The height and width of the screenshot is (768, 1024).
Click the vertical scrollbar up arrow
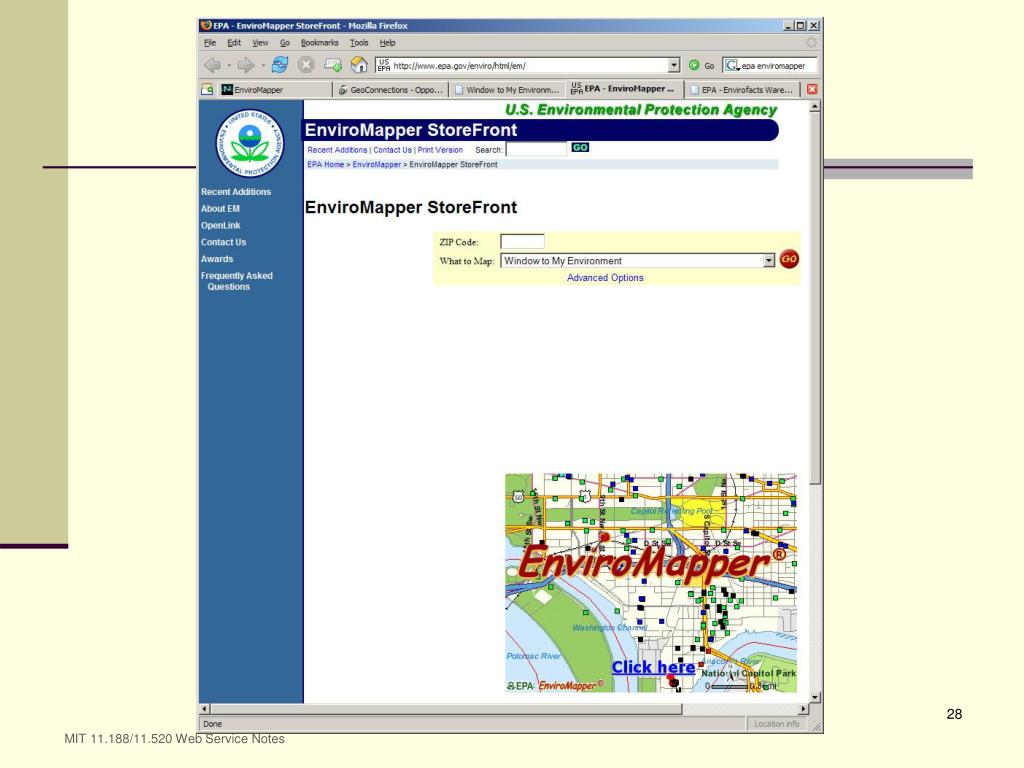pyautogui.click(x=814, y=107)
